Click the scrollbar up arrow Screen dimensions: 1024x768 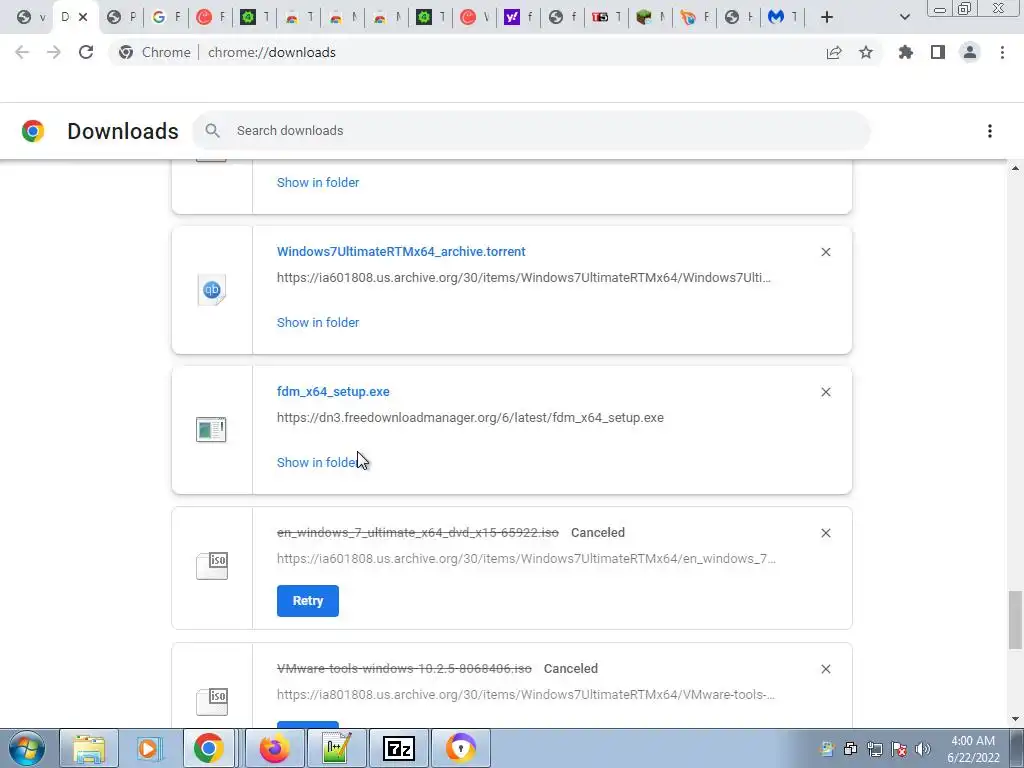[1015, 168]
